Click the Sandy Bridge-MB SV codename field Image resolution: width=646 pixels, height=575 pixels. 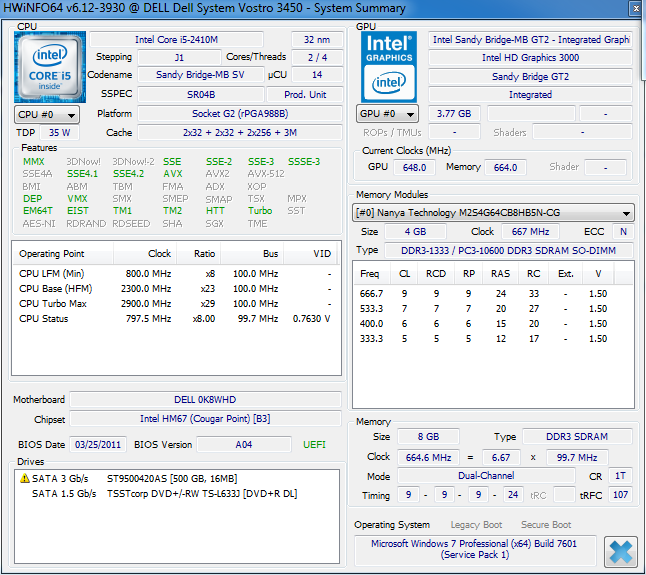coord(200,75)
